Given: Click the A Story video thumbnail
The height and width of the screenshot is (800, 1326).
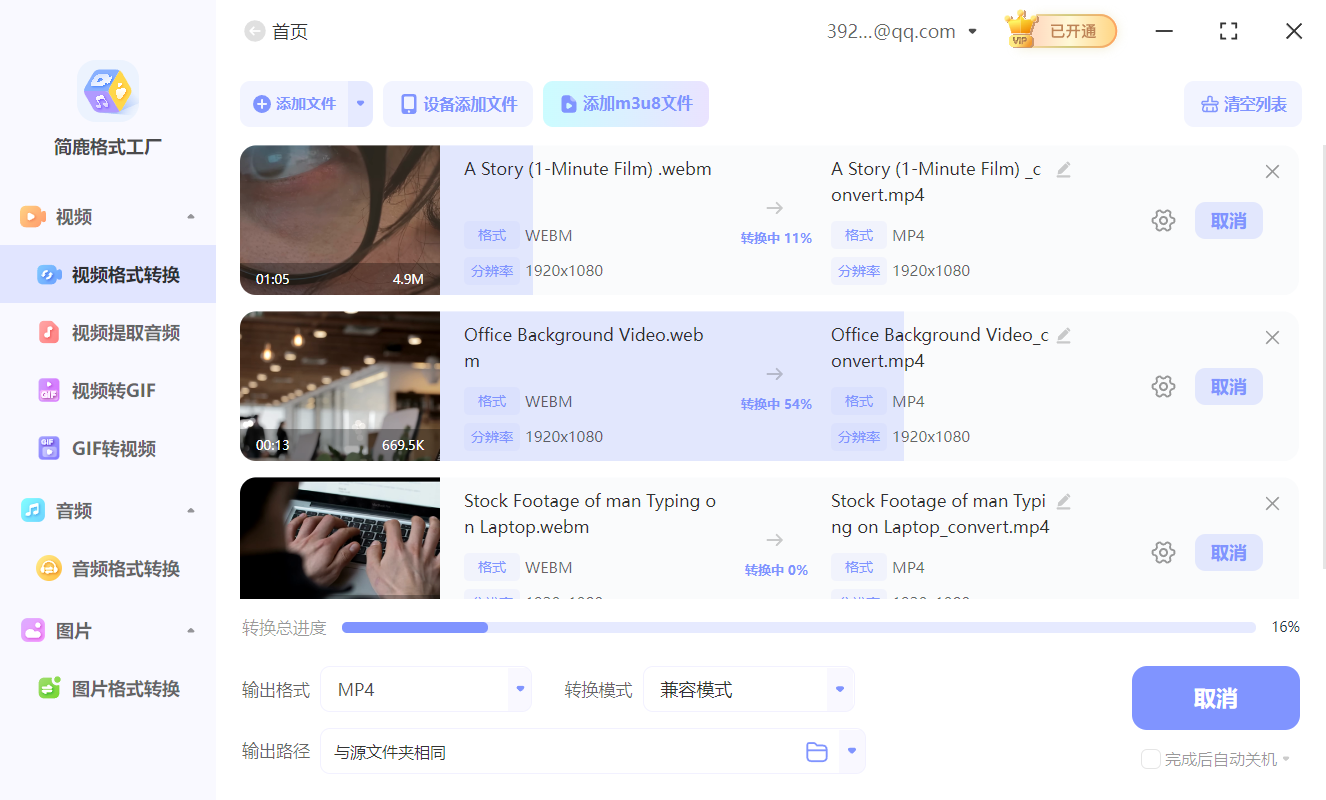Looking at the screenshot, I should click(340, 220).
